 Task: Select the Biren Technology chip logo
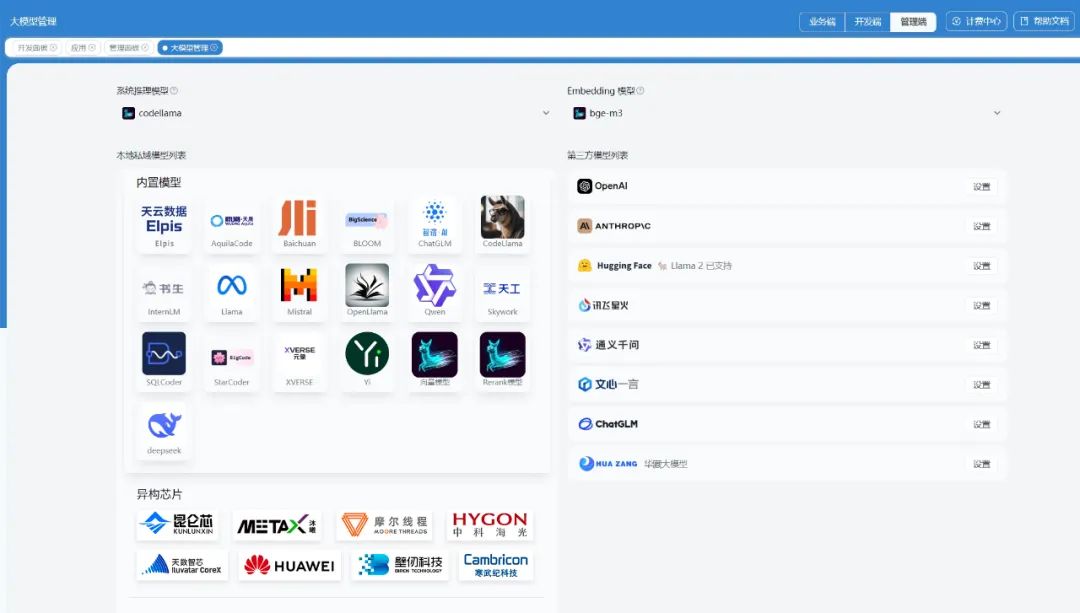[x=399, y=565]
